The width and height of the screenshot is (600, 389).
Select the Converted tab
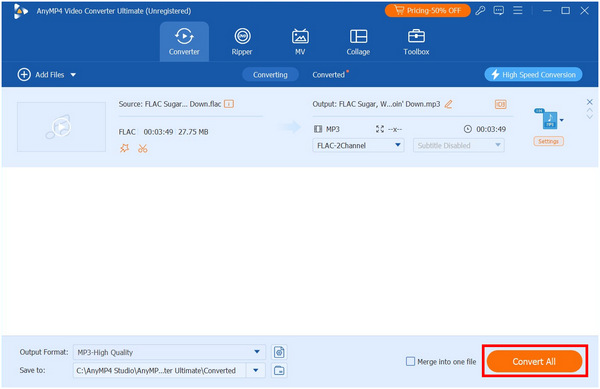click(329, 75)
